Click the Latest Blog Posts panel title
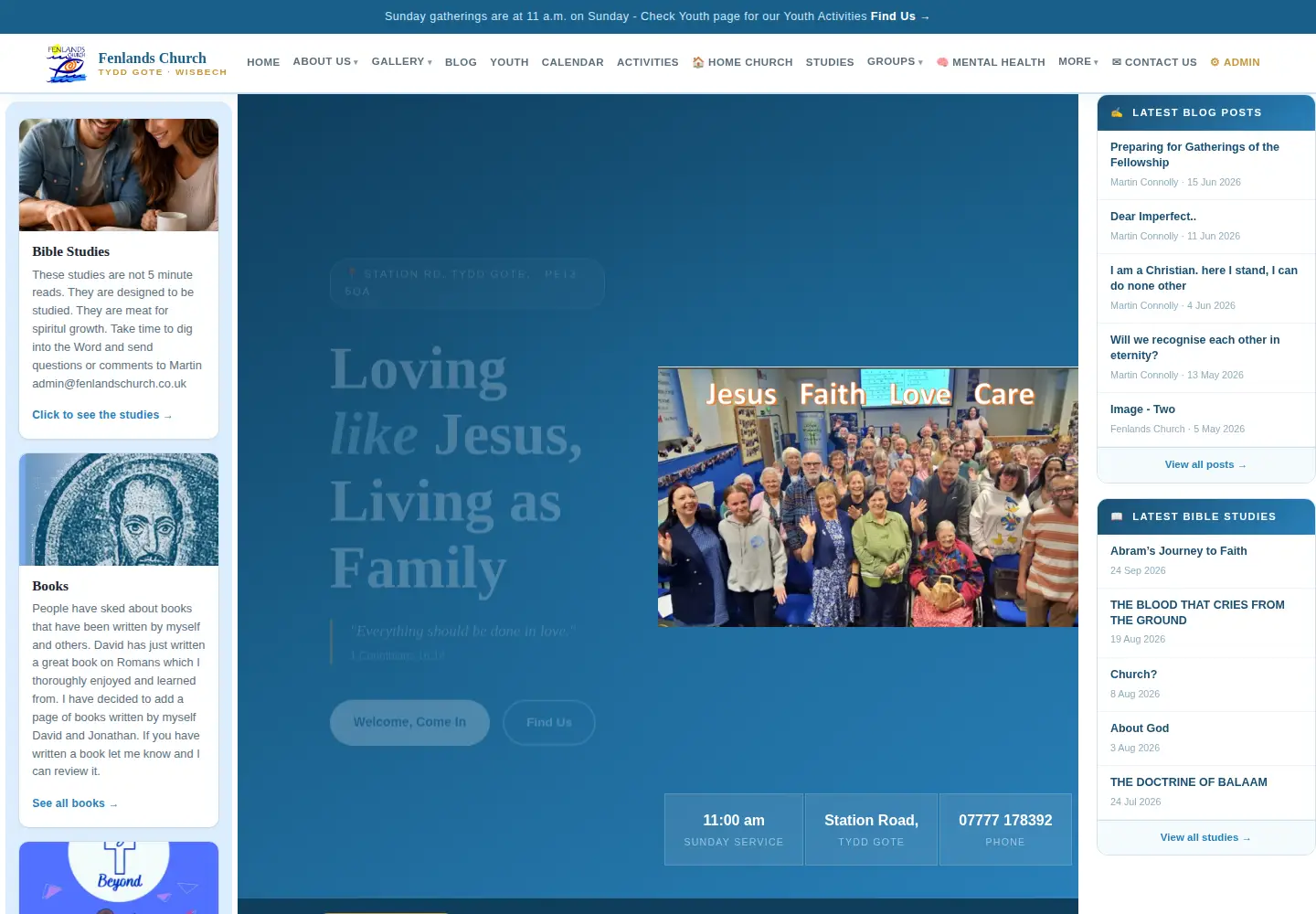Screen dimensions: 1316x914 [x=1196, y=112]
